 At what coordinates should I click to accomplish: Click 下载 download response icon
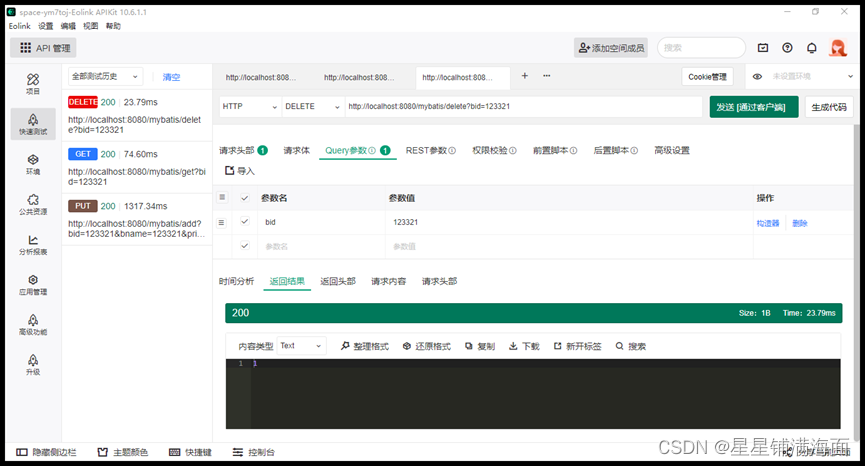[513, 346]
